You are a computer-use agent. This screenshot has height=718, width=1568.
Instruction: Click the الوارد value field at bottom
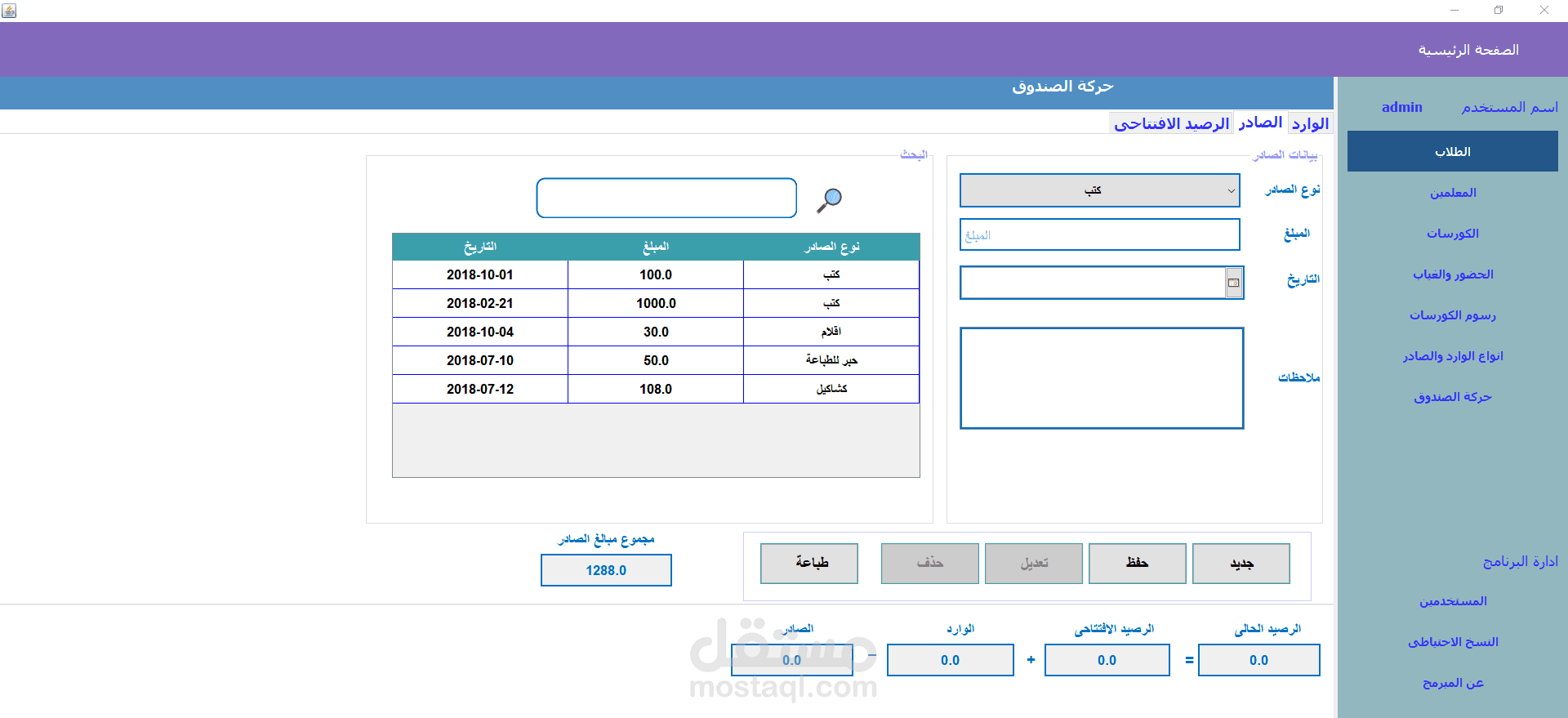click(x=950, y=660)
